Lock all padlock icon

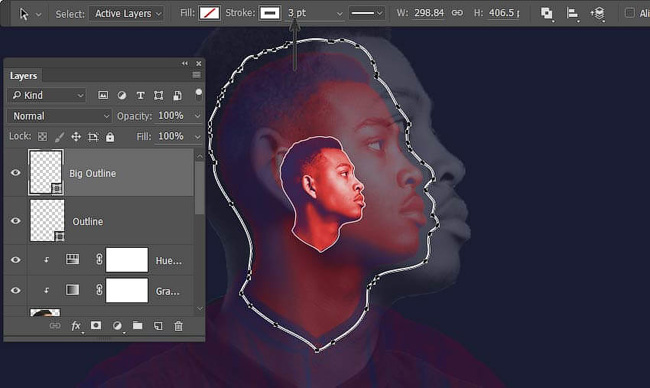click(x=110, y=137)
